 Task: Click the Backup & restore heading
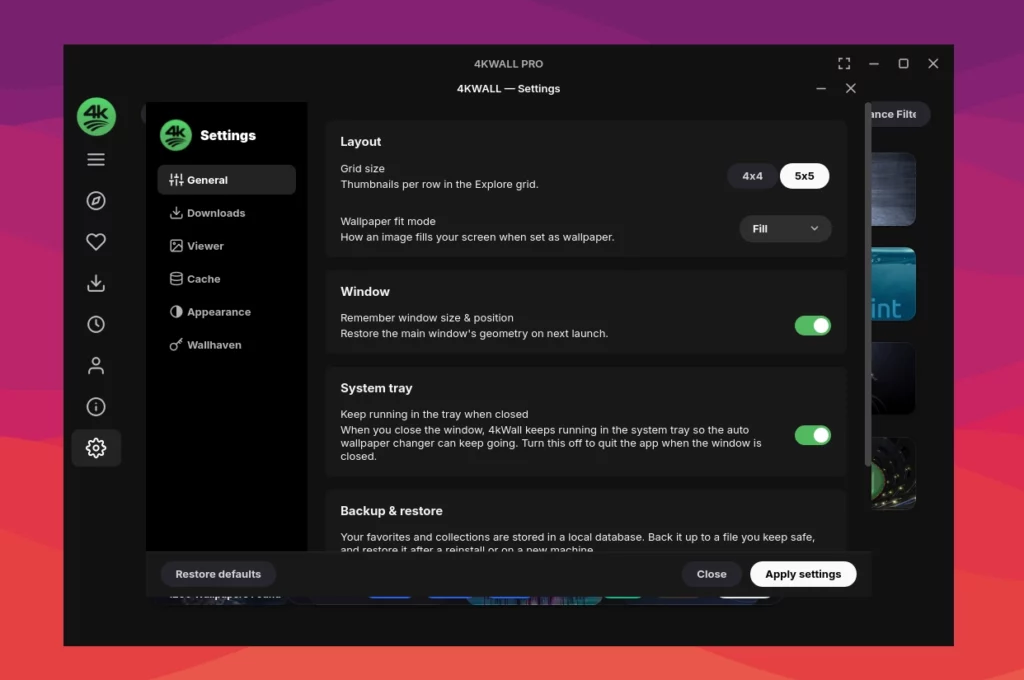[391, 511]
